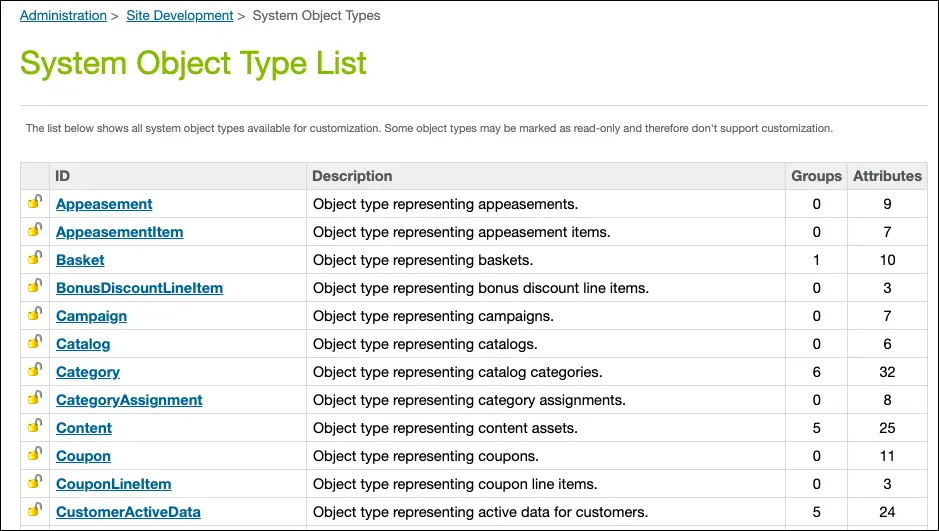Screen dimensions: 939x531
Task: Click attributes value 10 in Basket row
Action: pyautogui.click(x=887, y=260)
